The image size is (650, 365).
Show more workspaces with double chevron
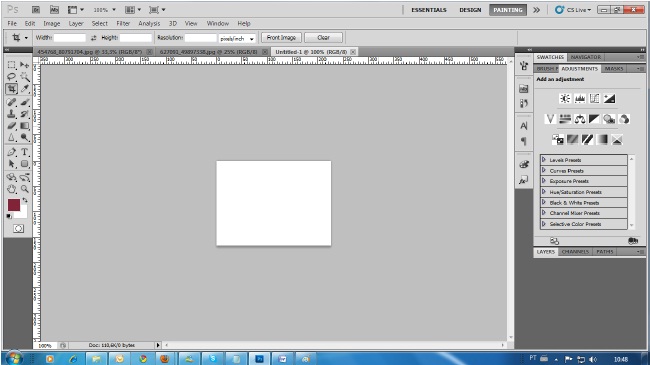click(x=536, y=10)
